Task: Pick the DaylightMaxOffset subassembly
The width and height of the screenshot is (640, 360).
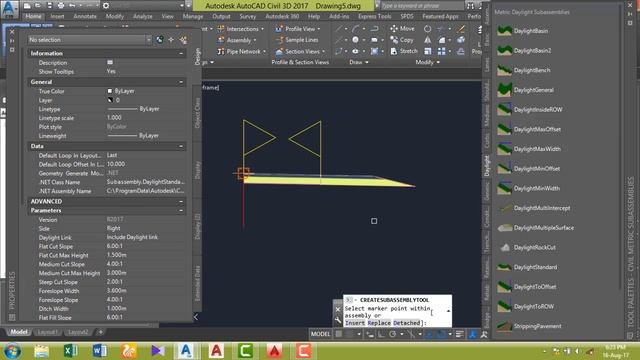Action: (537, 129)
